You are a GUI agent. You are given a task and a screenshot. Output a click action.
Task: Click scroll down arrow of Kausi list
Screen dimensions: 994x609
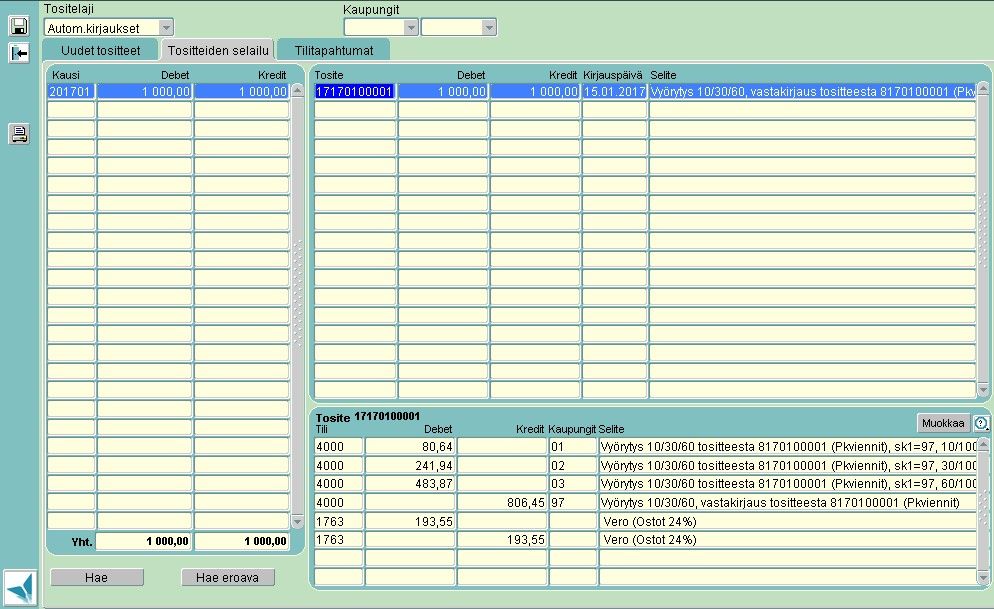click(297, 522)
